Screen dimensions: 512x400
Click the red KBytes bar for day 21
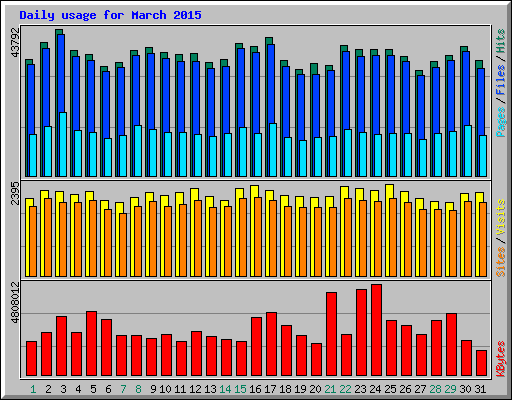(x=331, y=334)
